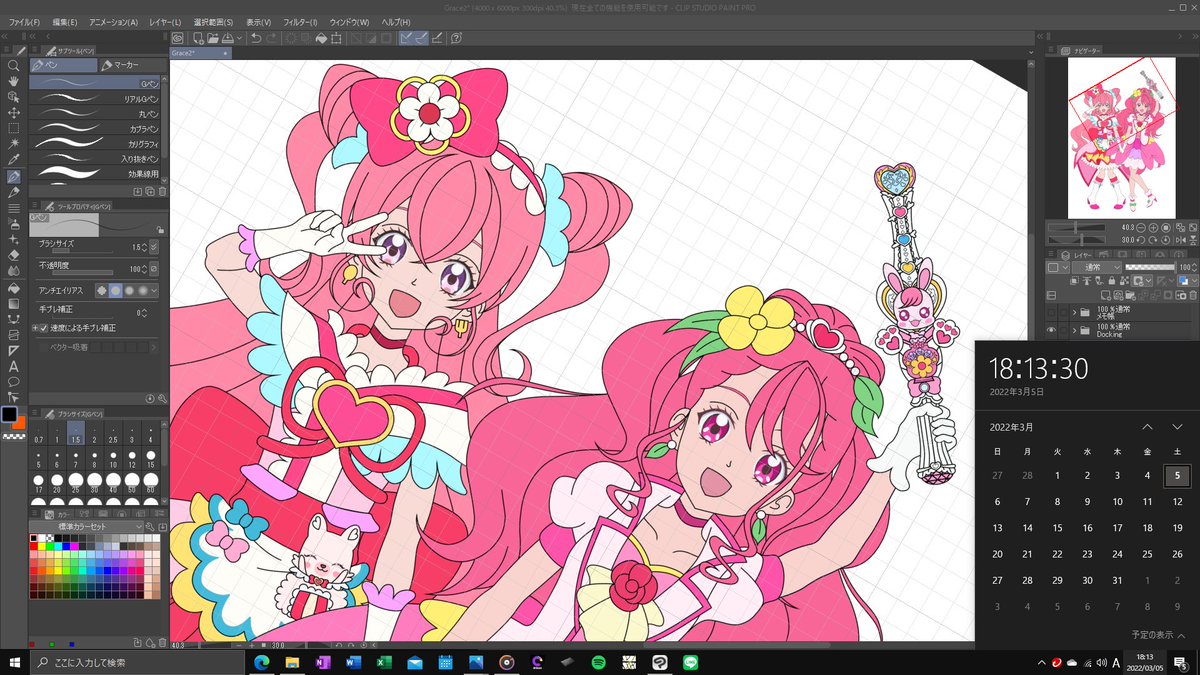
Task: Open ファイル(F) menu
Action: (24, 22)
